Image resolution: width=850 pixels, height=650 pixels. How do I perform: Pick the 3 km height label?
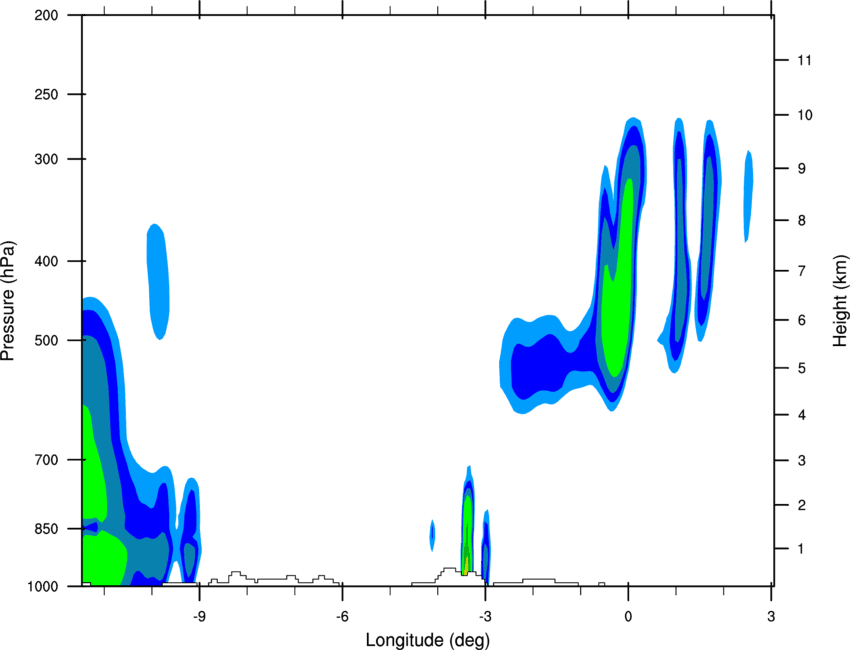[x=801, y=461]
